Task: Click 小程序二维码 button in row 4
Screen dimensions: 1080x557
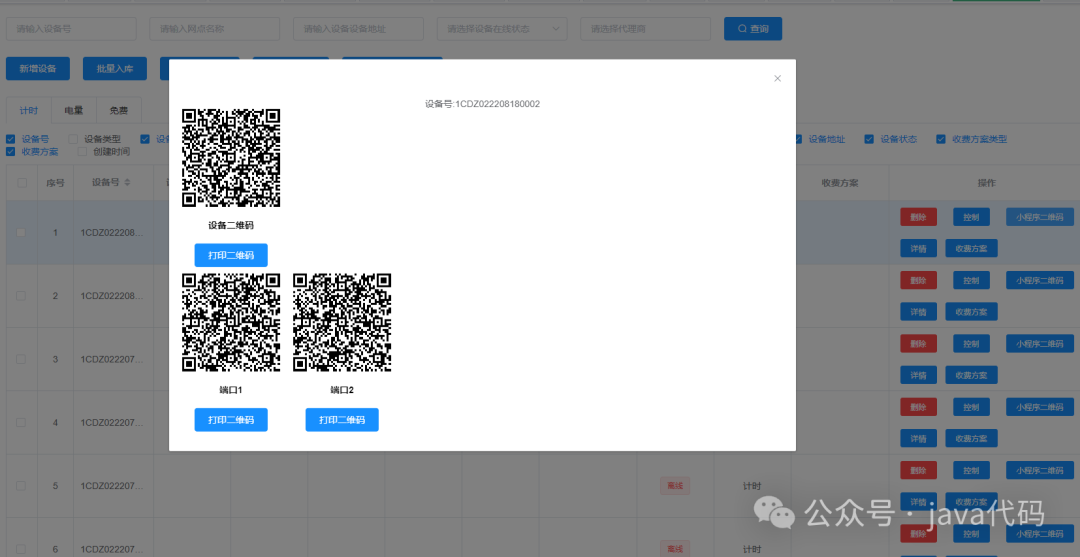Action: point(1040,407)
